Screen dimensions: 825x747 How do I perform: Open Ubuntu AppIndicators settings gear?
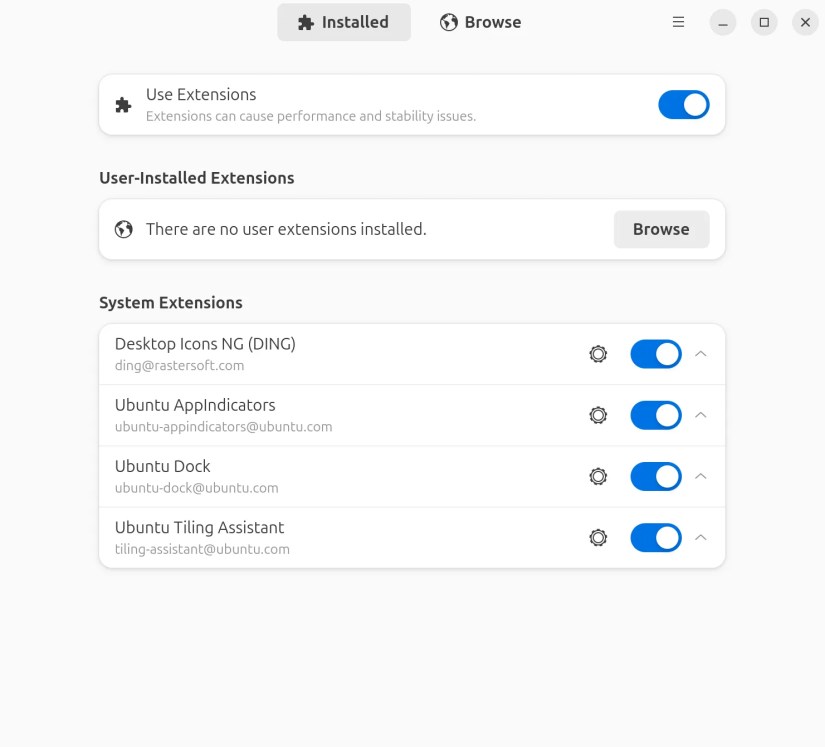click(x=598, y=415)
